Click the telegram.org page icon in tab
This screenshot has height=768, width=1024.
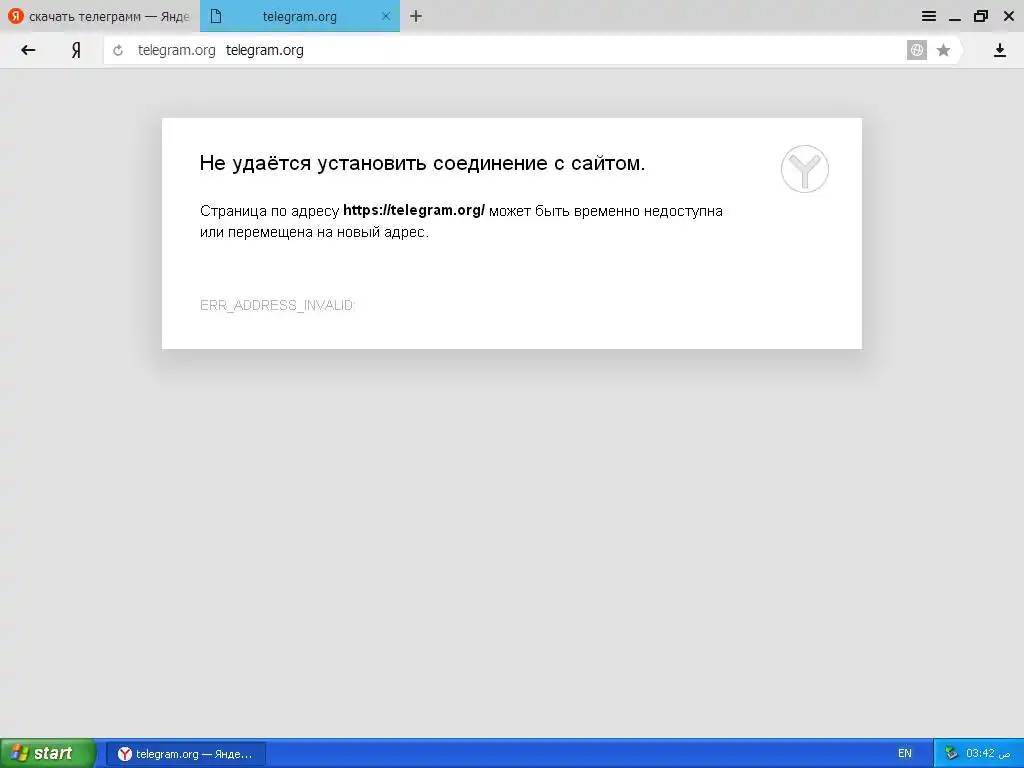pyautogui.click(x=216, y=16)
